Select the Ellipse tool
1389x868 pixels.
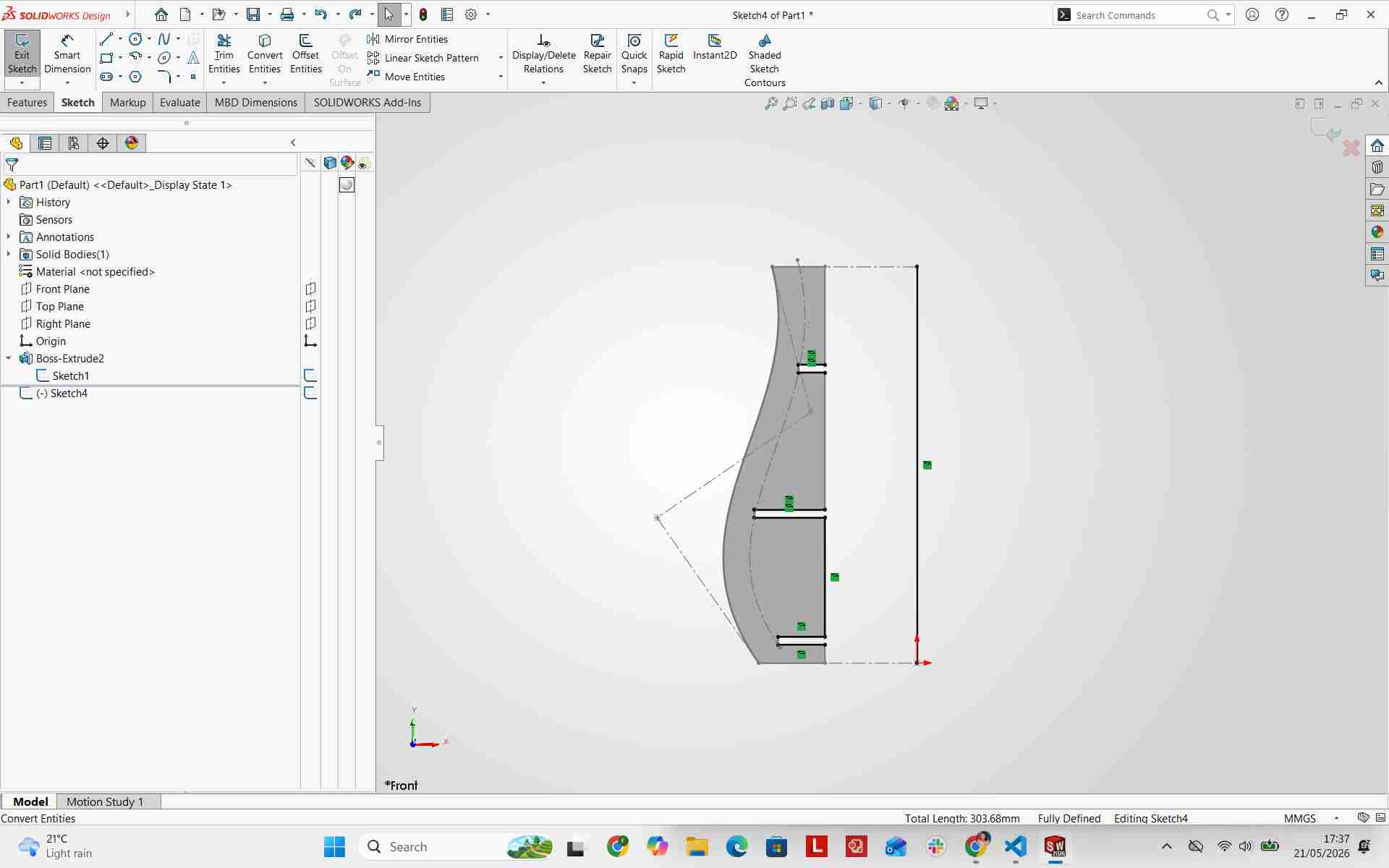tap(164, 58)
